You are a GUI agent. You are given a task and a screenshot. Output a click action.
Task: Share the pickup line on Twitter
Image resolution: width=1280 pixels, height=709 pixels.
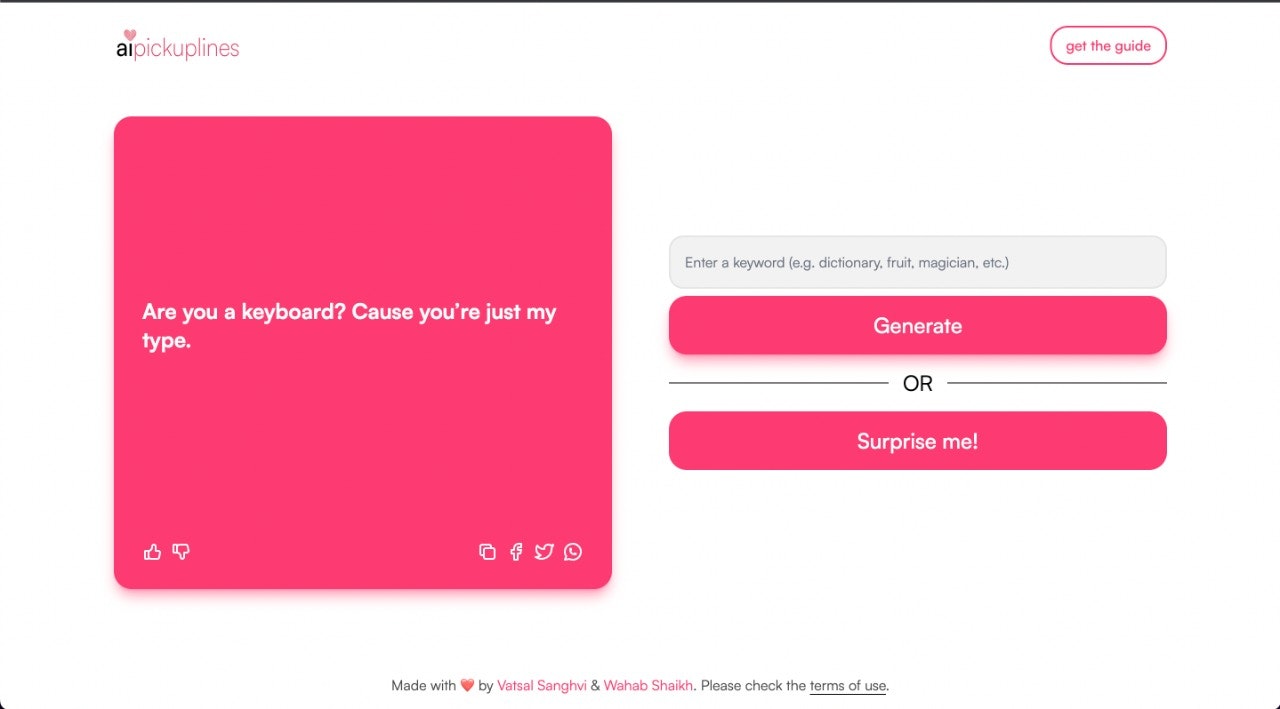[544, 551]
